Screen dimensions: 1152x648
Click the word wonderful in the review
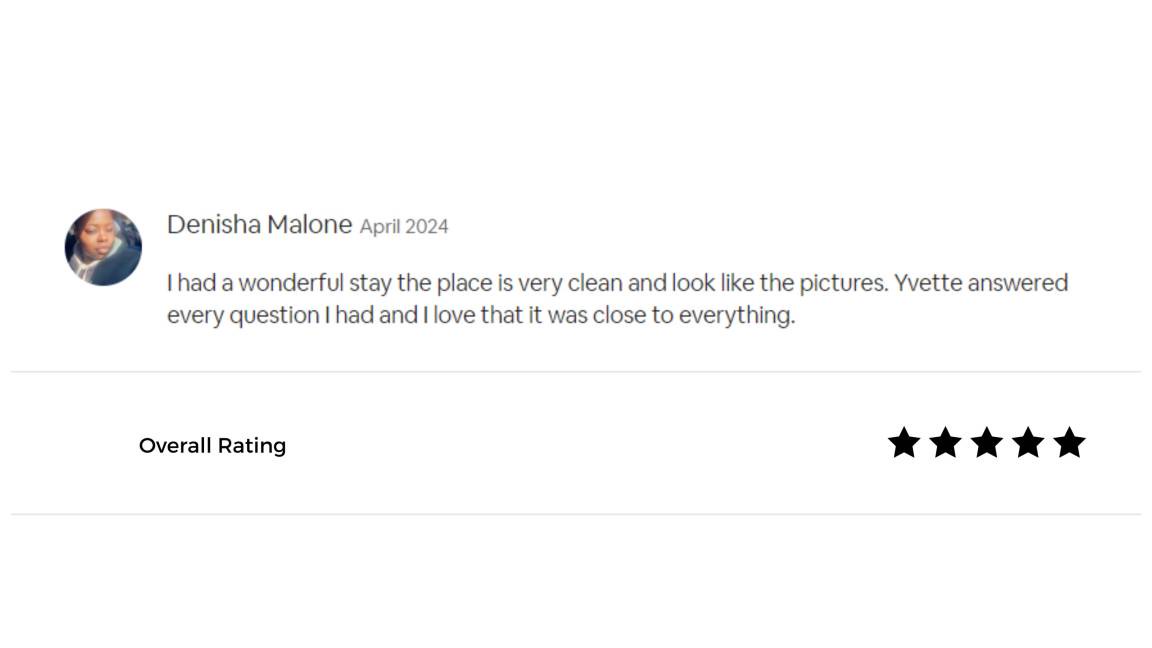(x=291, y=283)
